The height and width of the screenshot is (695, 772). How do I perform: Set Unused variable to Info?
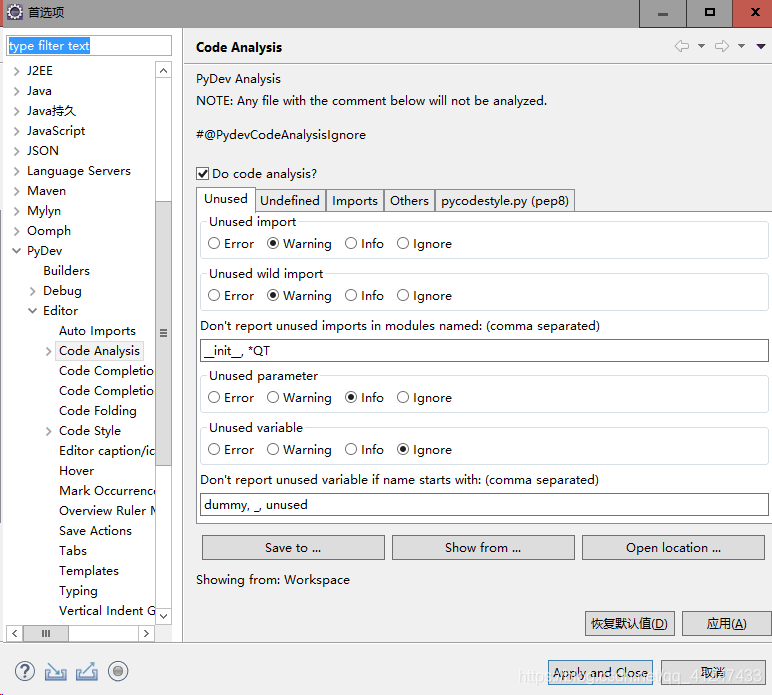[351, 449]
